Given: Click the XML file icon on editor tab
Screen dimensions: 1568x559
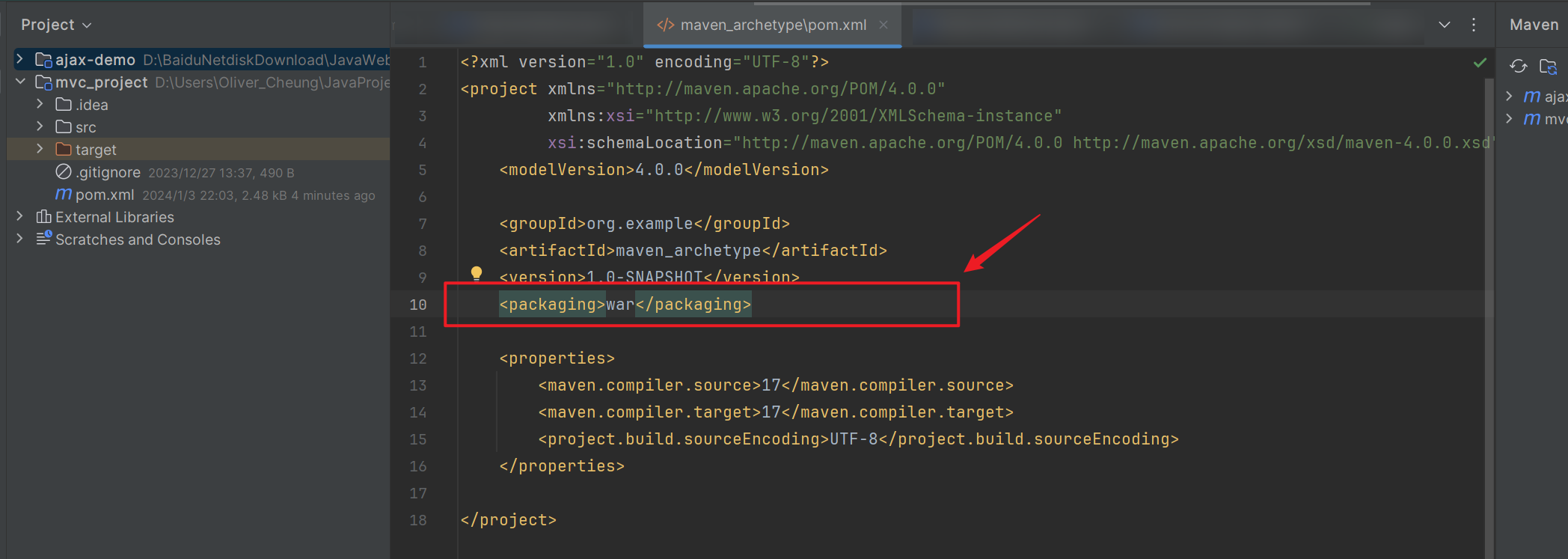Looking at the screenshot, I should point(665,25).
